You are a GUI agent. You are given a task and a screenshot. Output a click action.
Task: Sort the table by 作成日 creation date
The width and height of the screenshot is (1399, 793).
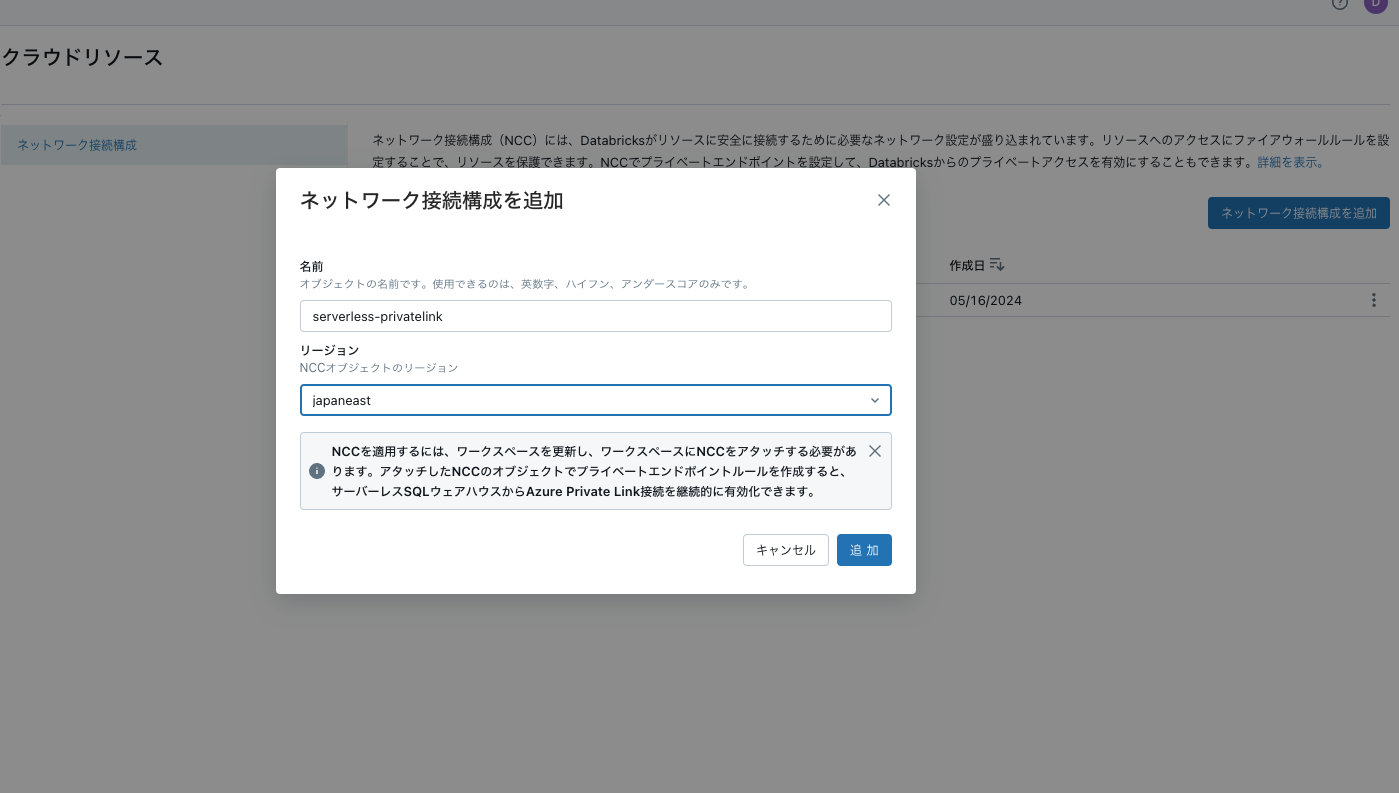pyautogui.click(x=968, y=264)
